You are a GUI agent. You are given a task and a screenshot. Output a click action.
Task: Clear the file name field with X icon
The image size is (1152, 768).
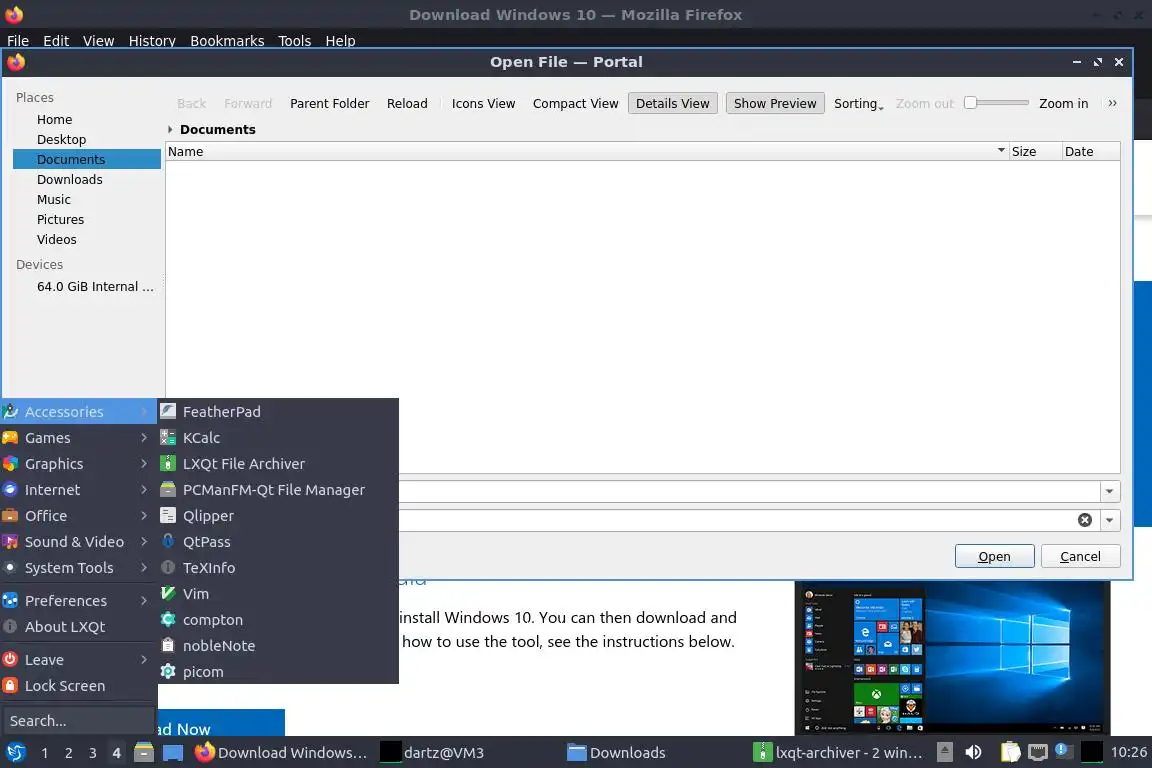[1084, 520]
